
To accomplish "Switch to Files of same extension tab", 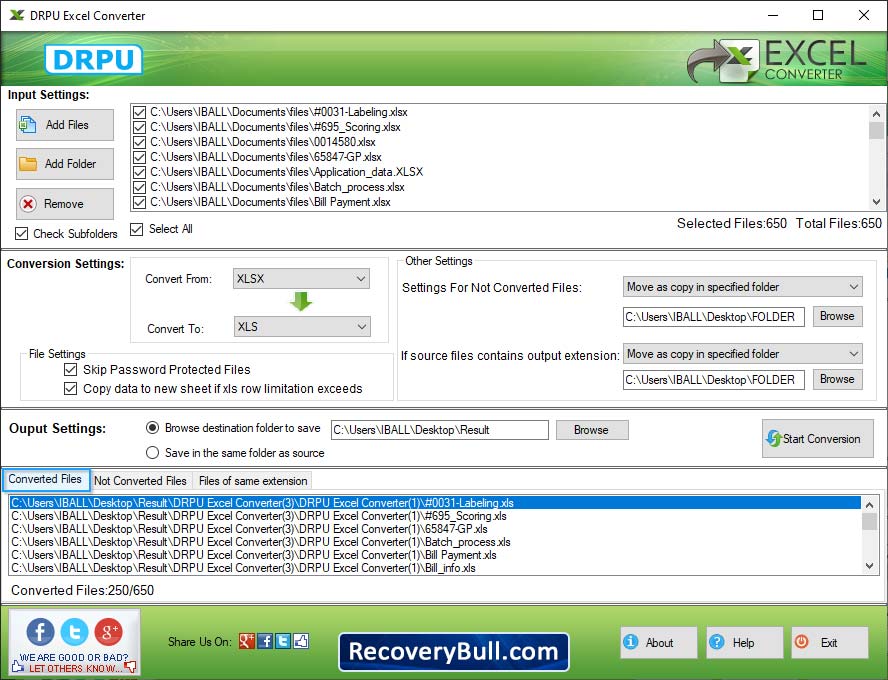I will (253, 481).
